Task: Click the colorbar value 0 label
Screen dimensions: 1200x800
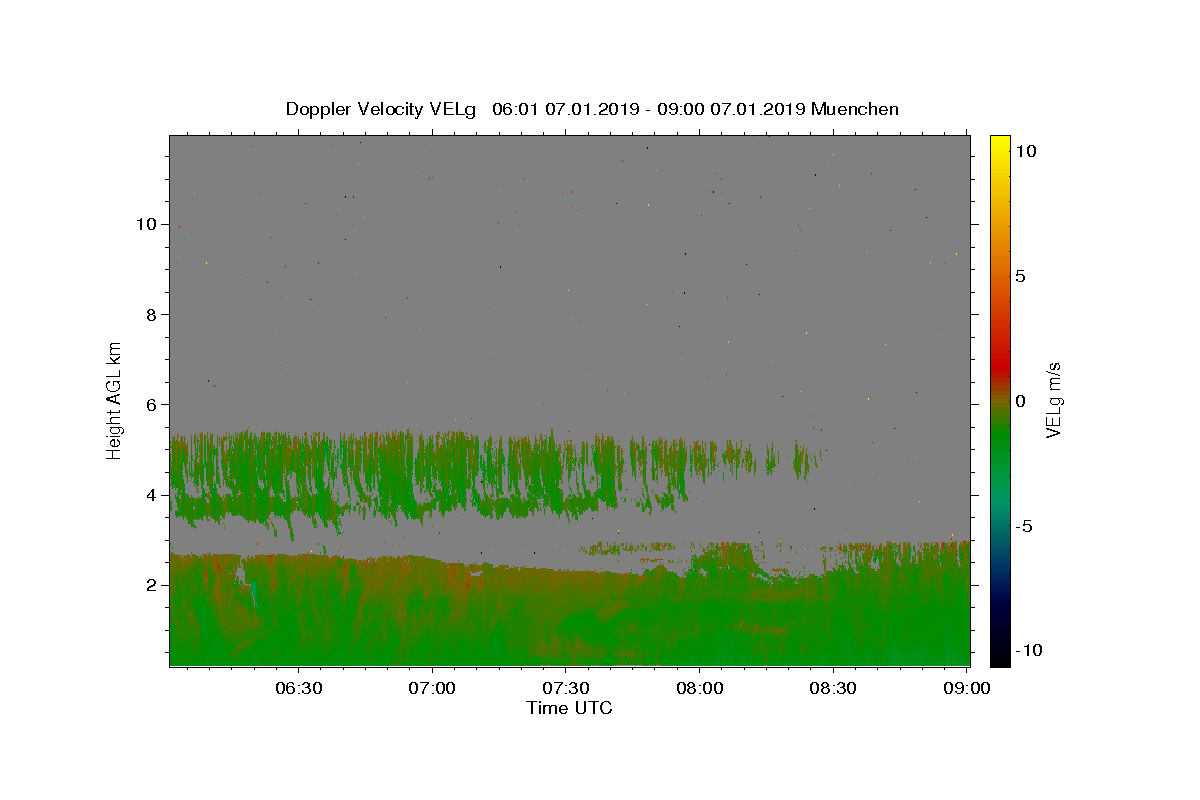Action: [x=1020, y=401]
